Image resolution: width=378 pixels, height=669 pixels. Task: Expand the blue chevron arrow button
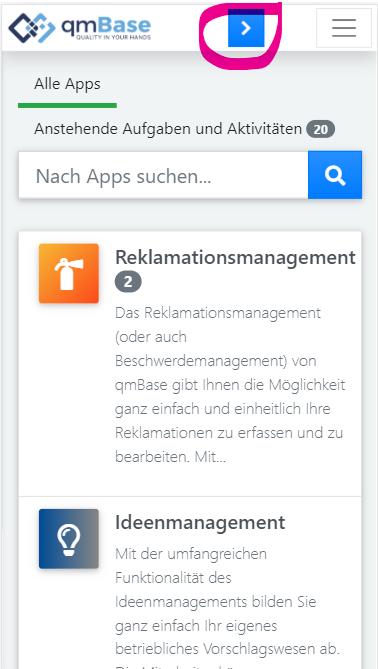(x=246, y=28)
